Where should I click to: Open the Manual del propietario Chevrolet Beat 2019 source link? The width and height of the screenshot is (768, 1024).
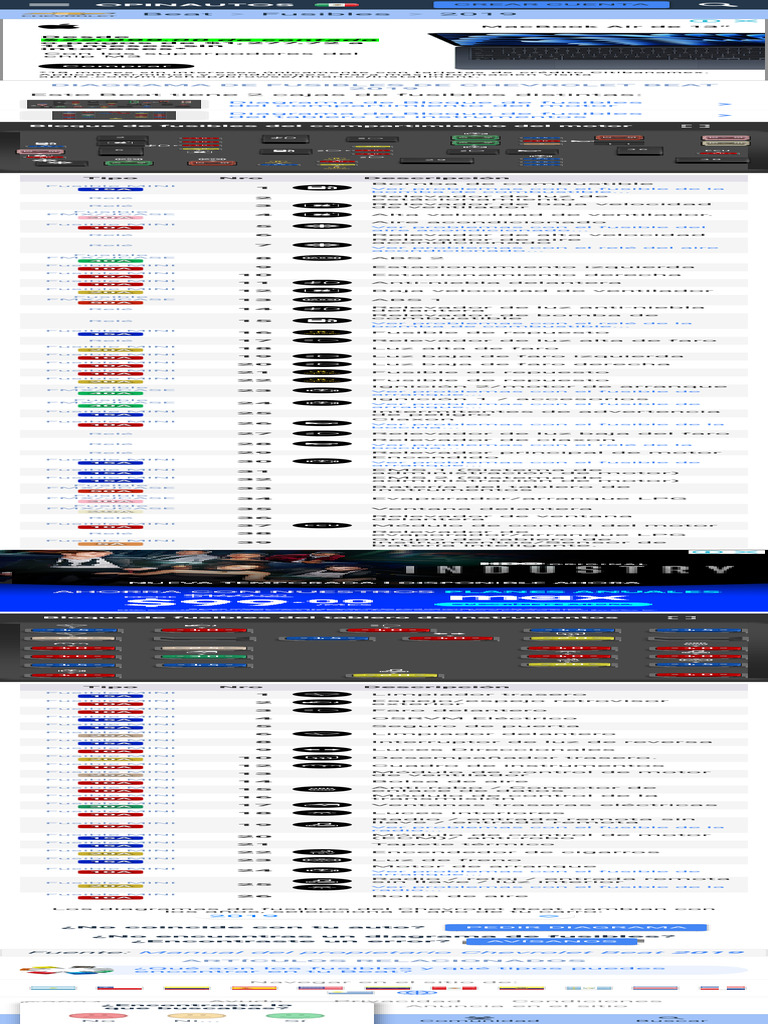point(440,953)
